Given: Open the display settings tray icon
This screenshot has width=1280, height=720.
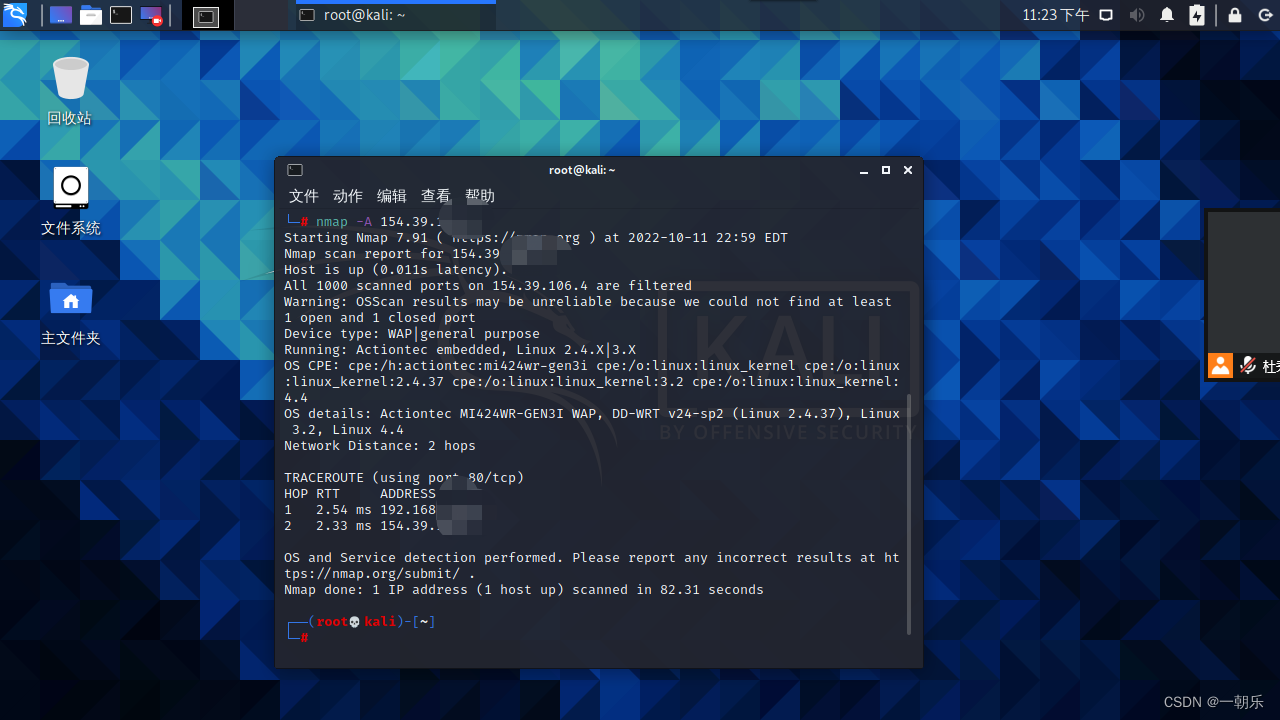Looking at the screenshot, I should pyautogui.click(x=1106, y=15).
